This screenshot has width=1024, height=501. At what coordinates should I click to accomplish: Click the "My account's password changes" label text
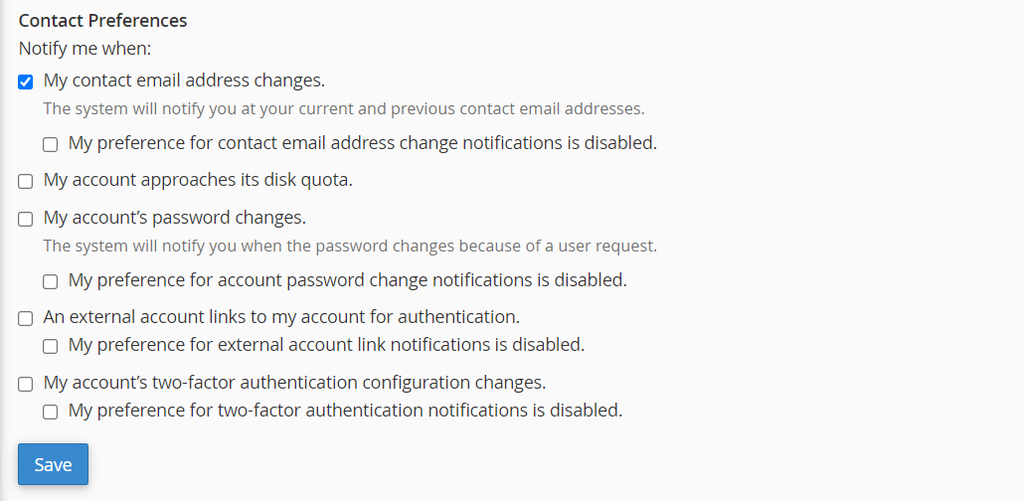[x=174, y=218]
